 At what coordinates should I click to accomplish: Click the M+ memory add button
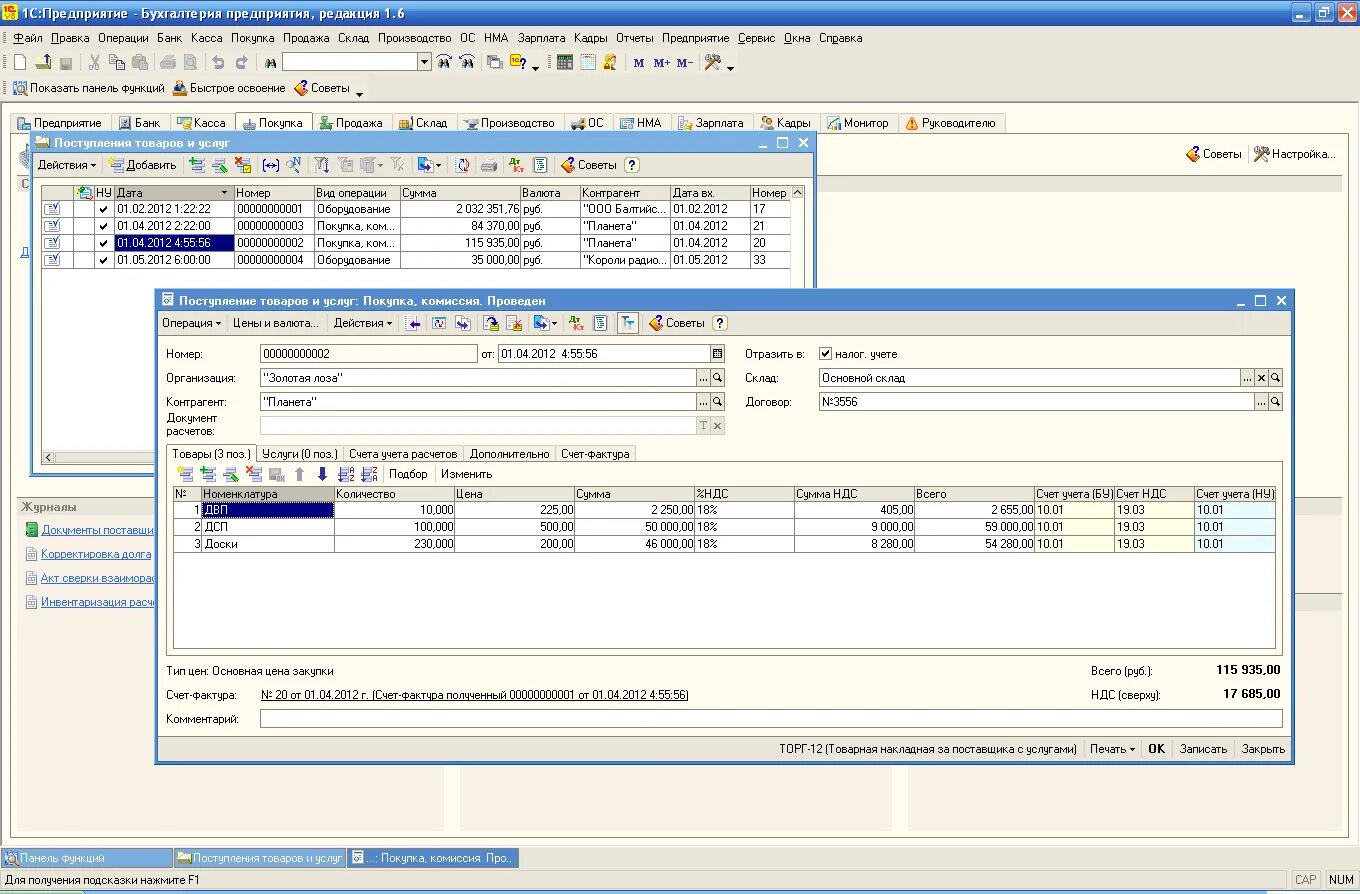click(x=661, y=63)
